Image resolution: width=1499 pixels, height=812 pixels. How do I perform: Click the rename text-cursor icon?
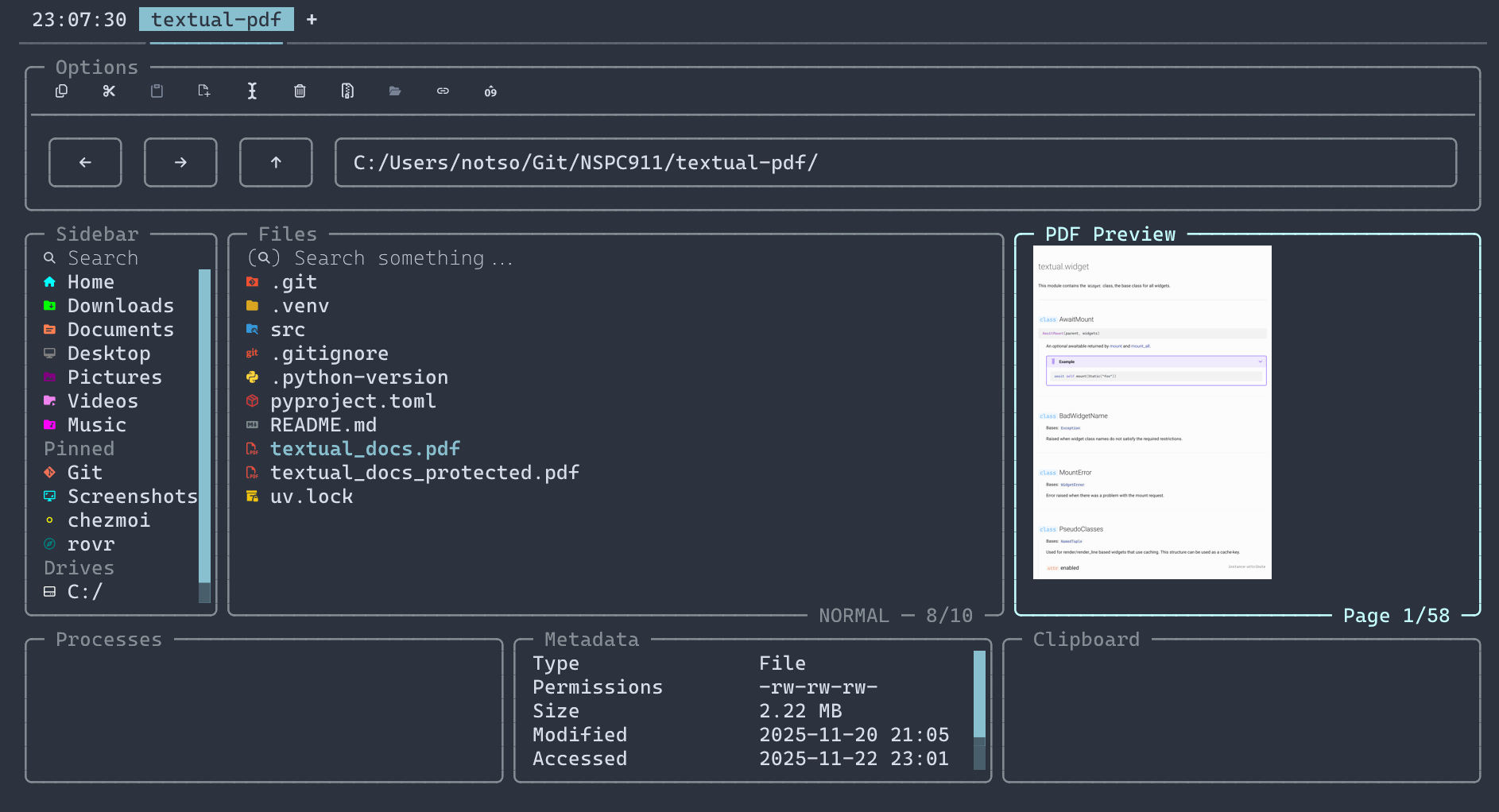(252, 91)
